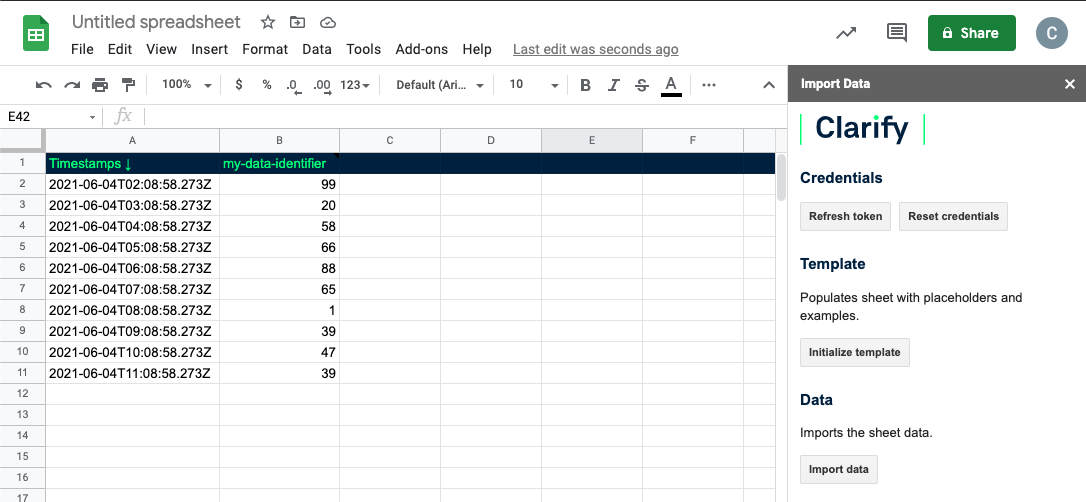Viewport: 1086px width, 502px height.
Task: Toggle bold formatting
Action: pos(586,85)
